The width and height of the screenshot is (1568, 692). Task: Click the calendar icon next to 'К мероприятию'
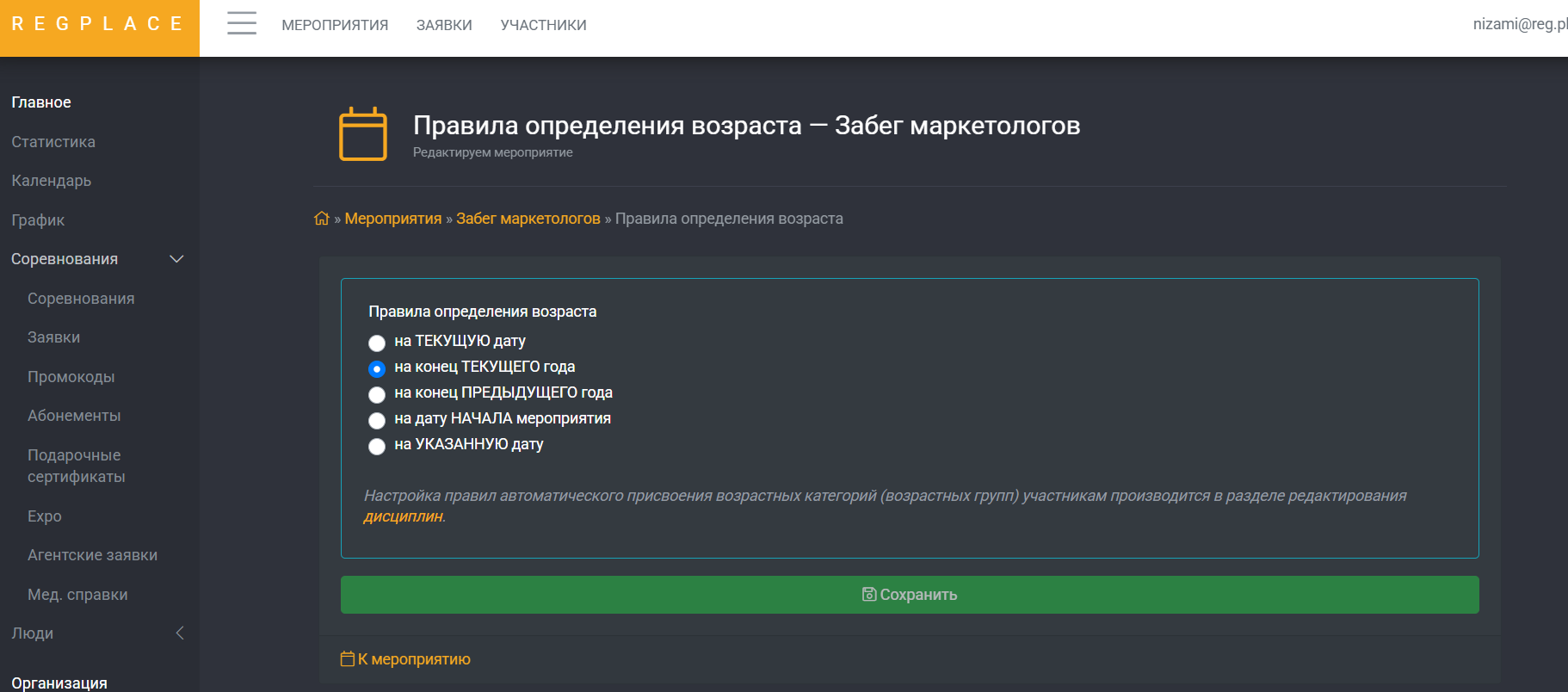click(348, 658)
